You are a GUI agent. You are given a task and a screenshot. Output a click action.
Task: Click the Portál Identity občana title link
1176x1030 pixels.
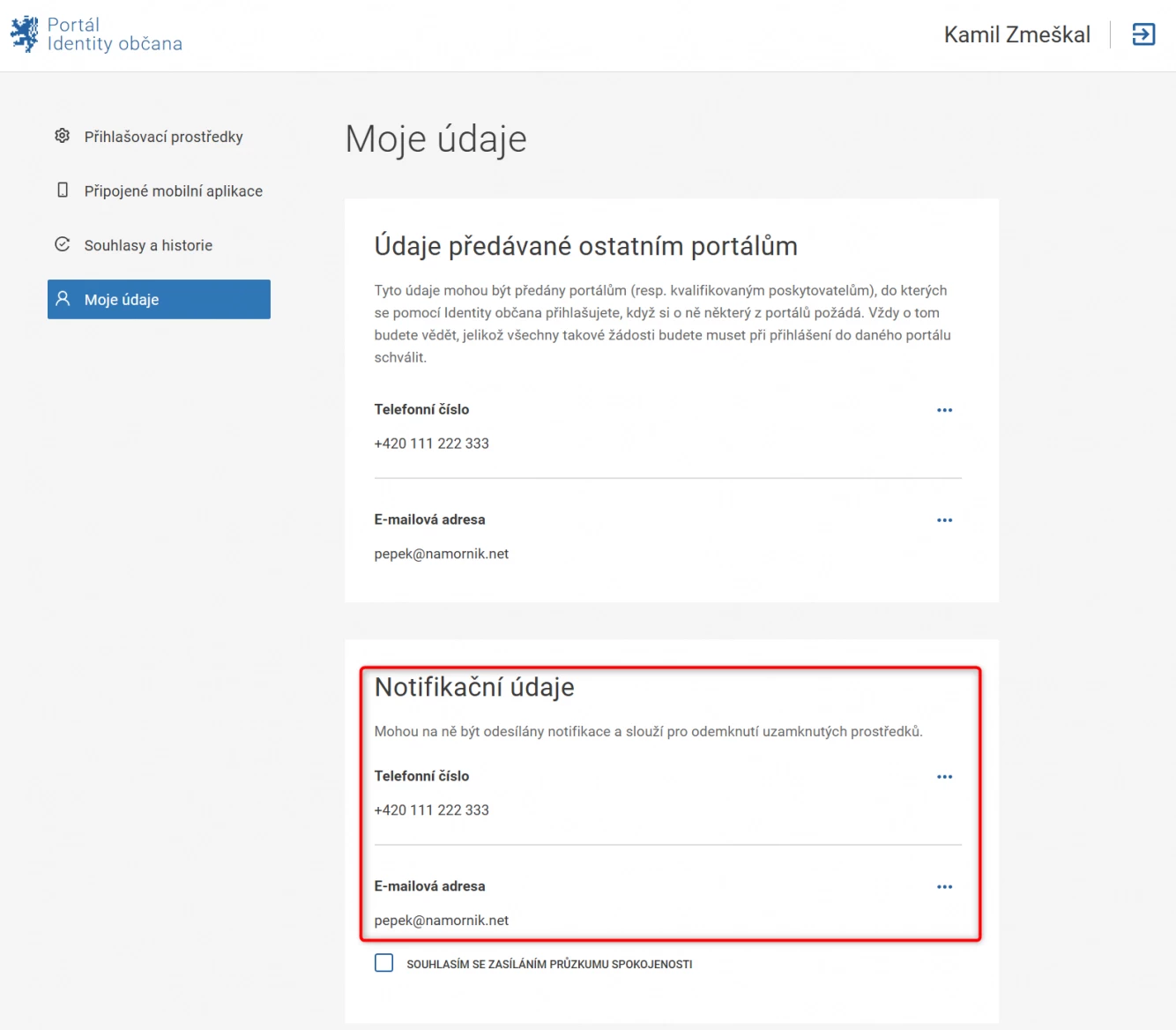[115, 34]
